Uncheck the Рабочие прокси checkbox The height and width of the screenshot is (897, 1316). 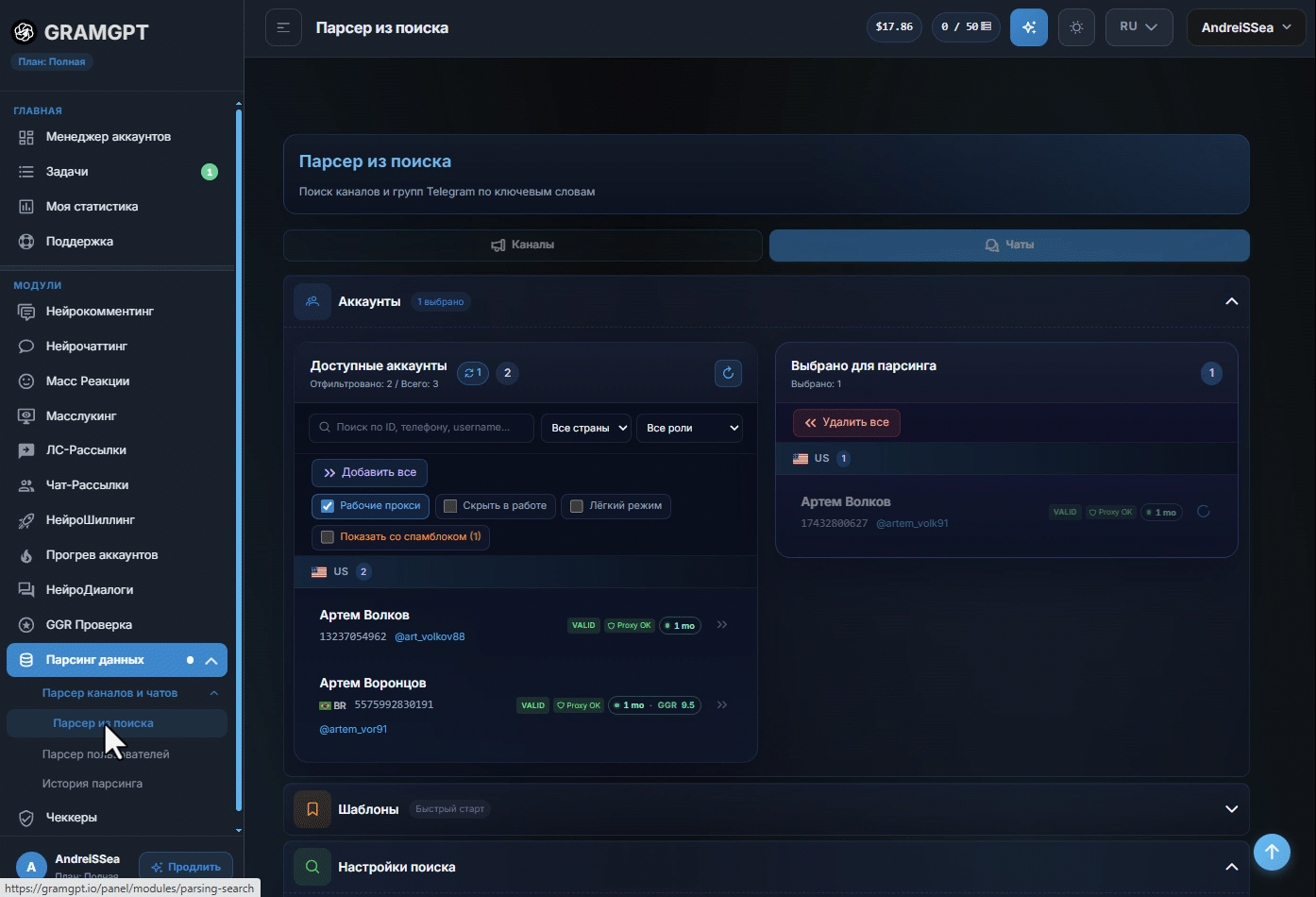pos(328,506)
